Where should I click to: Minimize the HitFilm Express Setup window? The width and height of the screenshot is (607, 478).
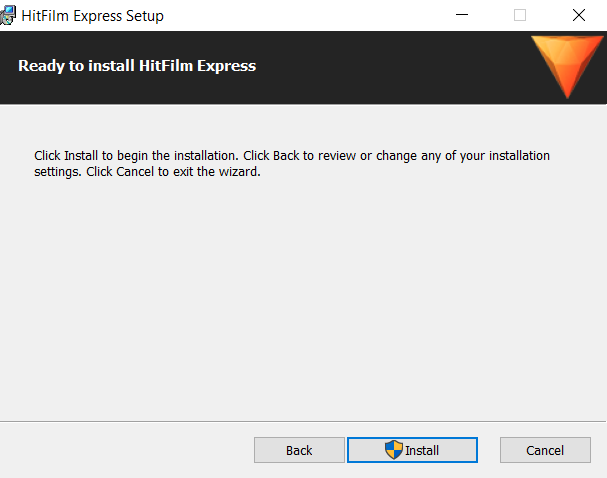tap(462, 15)
